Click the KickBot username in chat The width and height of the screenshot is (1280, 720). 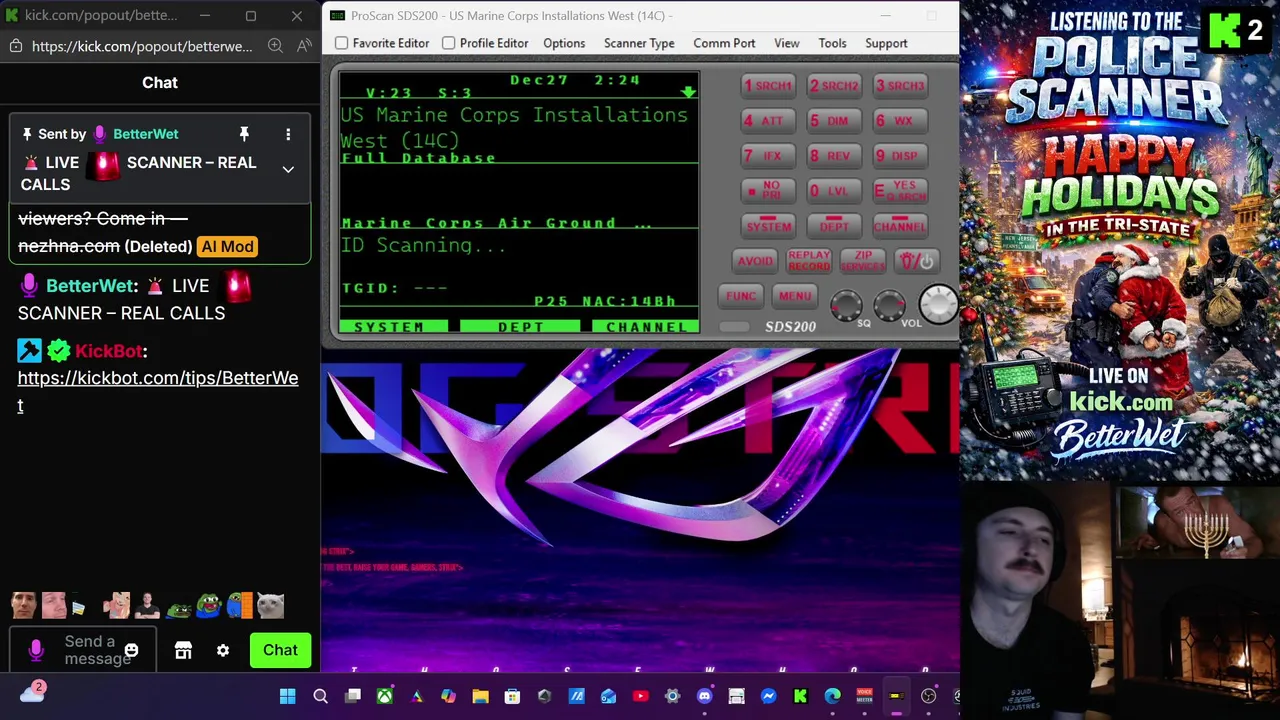click(108, 351)
